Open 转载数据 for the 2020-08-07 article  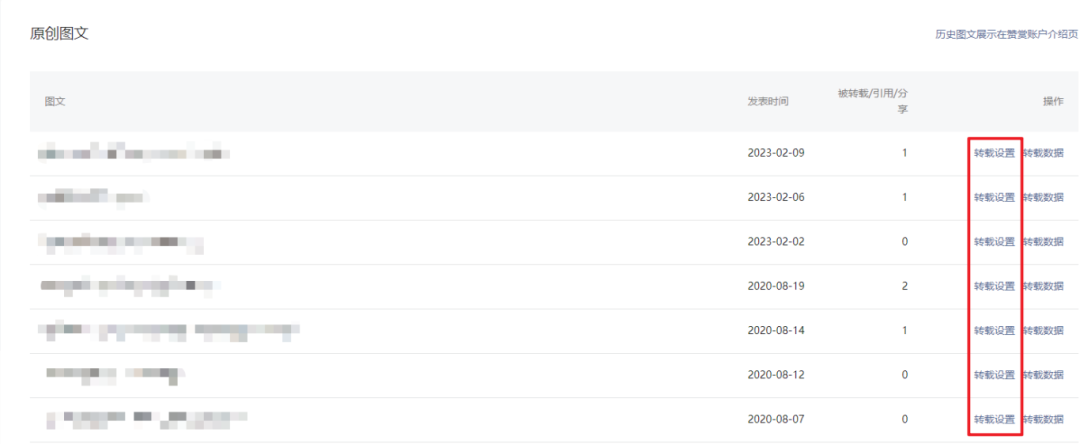coord(1043,419)
